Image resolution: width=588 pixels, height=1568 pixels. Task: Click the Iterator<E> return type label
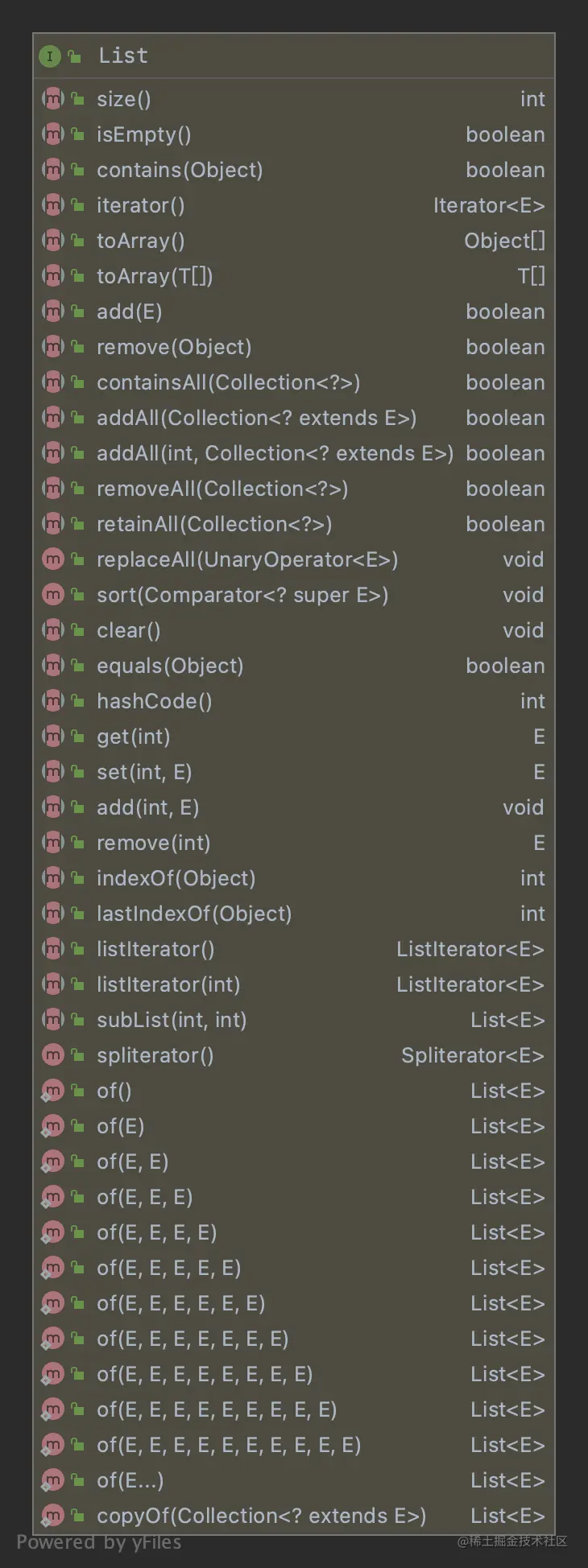[489, 205]
